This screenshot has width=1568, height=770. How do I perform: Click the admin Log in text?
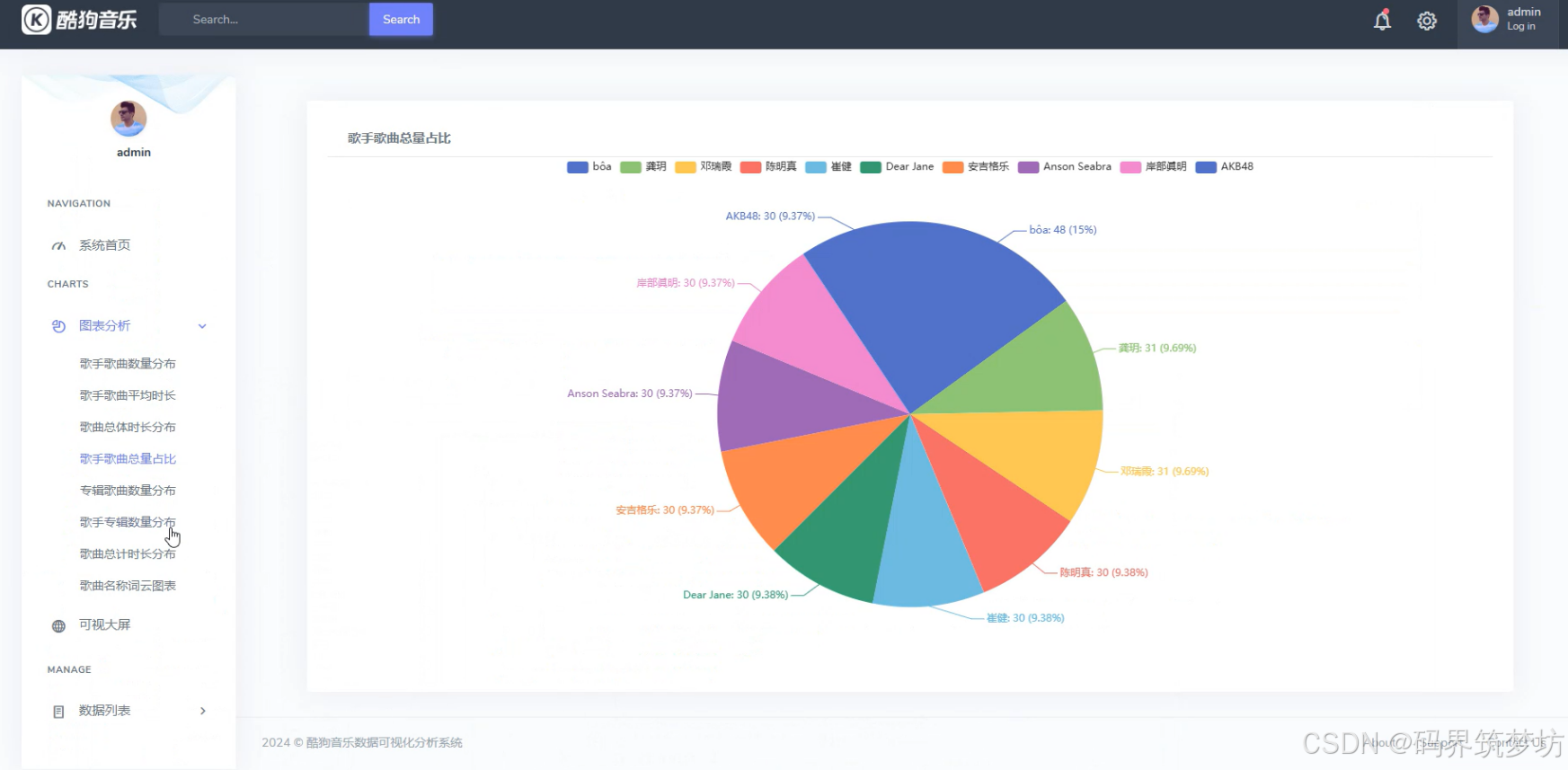(1520, 27)
